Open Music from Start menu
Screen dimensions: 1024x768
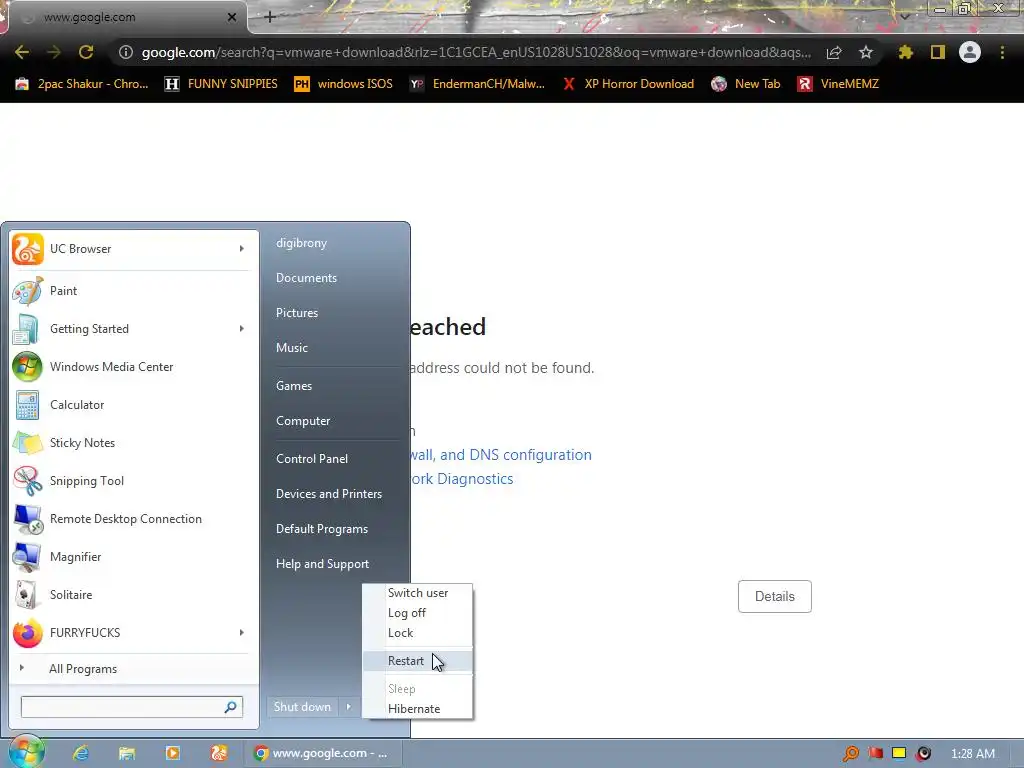(x=292, y=347)
